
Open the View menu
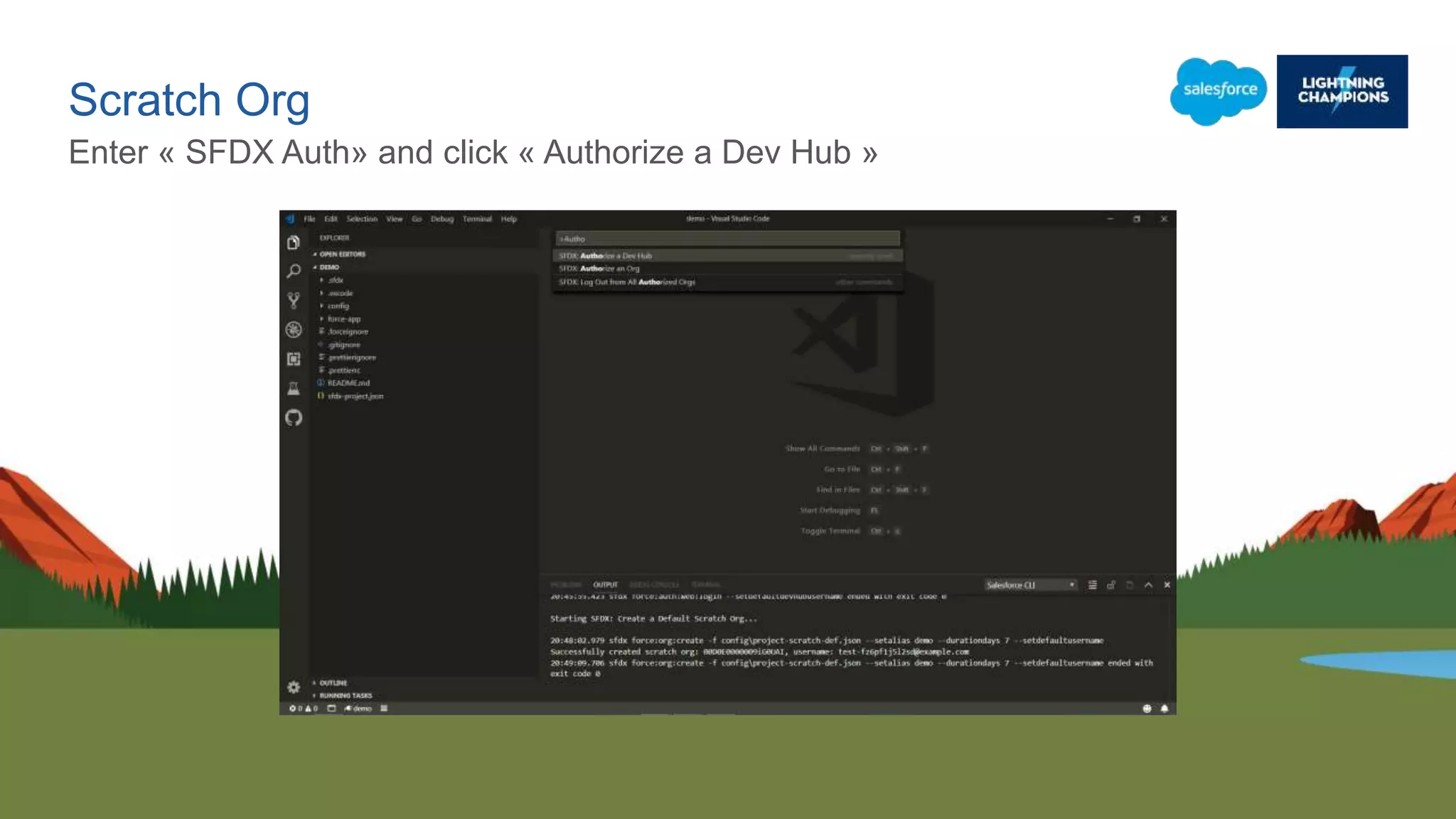point(395,219)
